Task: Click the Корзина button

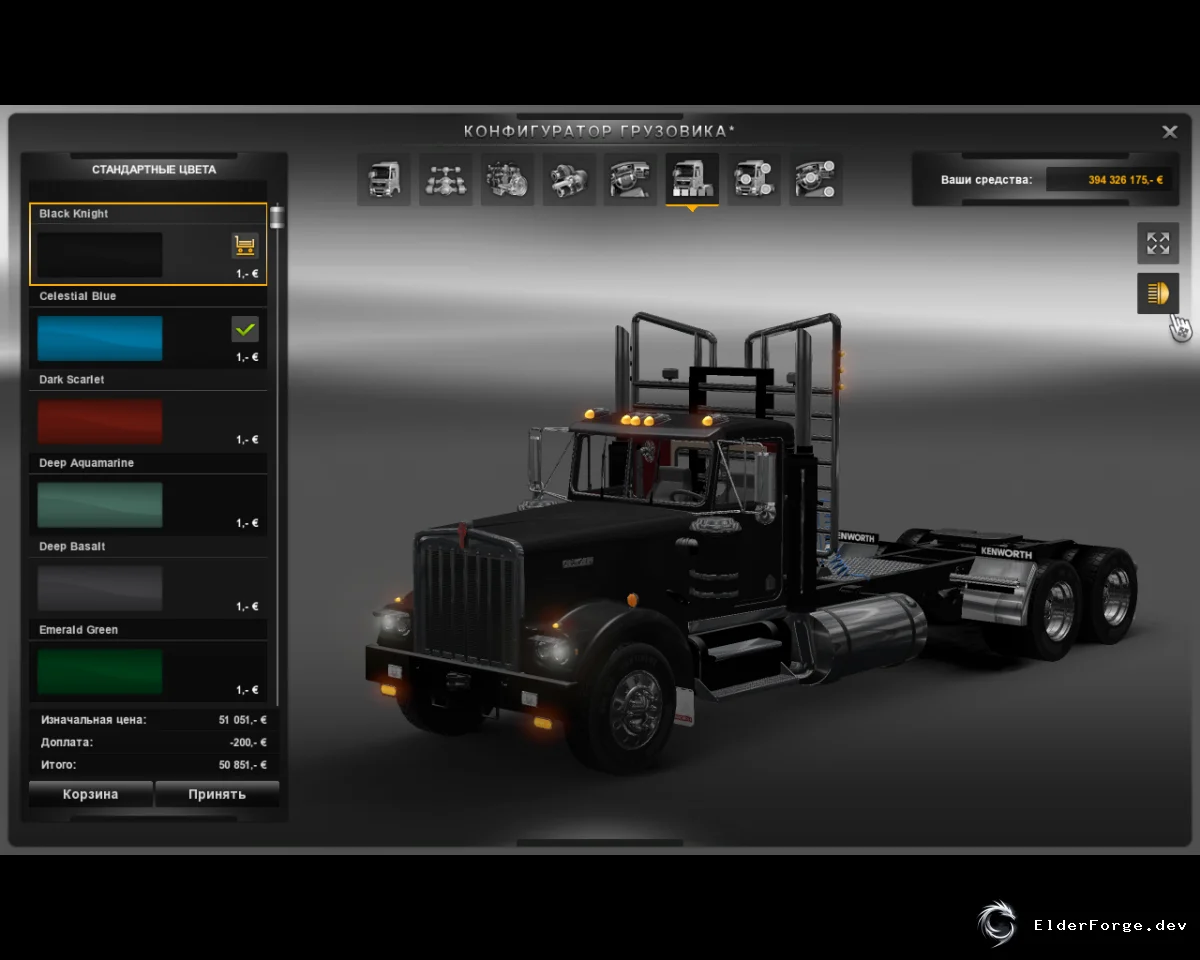Action: [x=91, y=795]
